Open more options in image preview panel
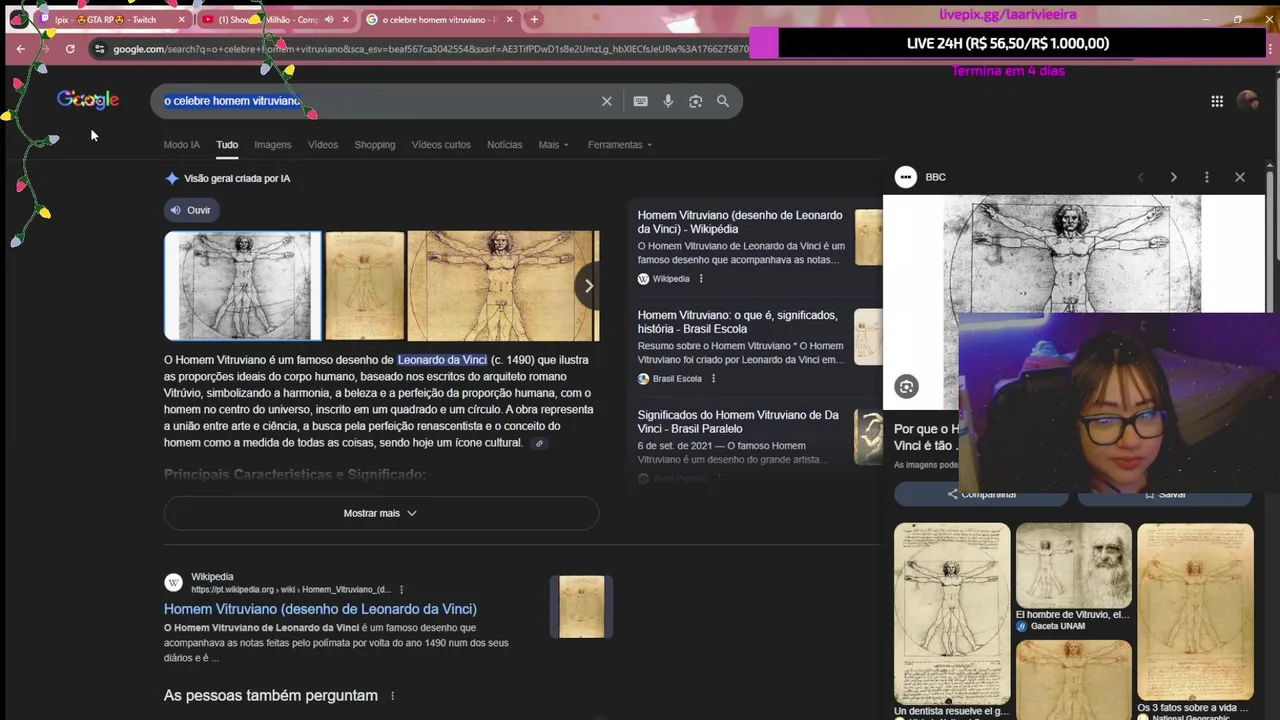The width and height of the screenshot is (1280, 720). tap(1206, 177)
